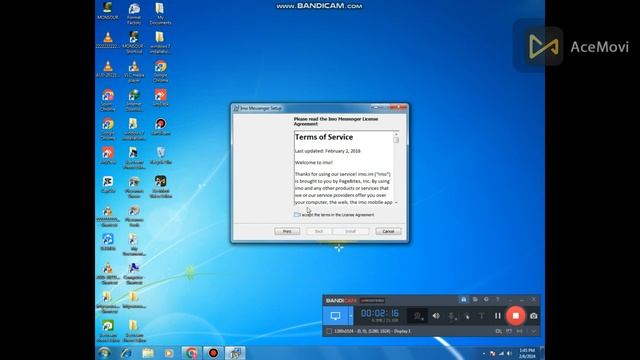The height and width of the screenshot is (360, 640).
Task: Click Bandicam's text overlay icon
Action: point(482,316)
